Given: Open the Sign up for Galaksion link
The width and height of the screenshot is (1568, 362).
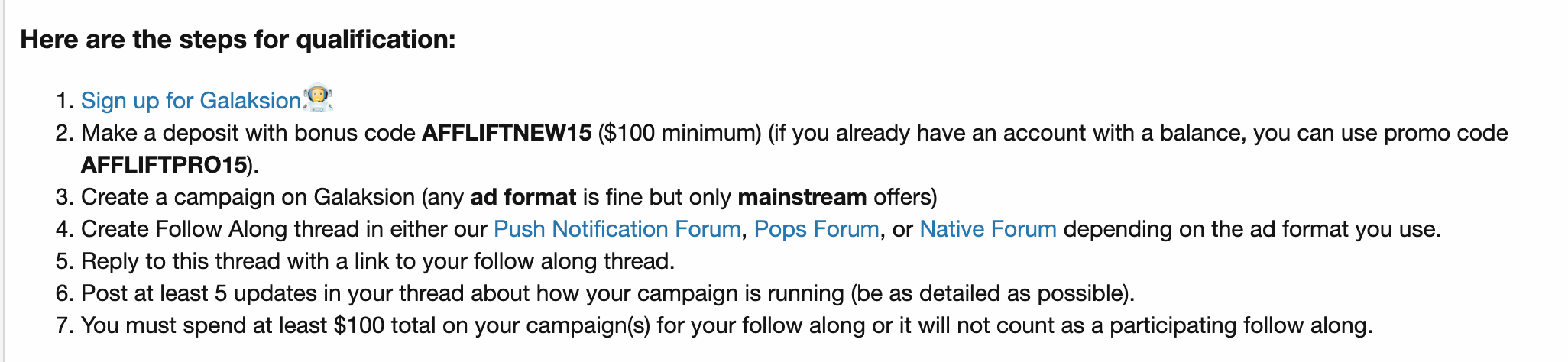Looking at the screenshot, I should (190, 101).
